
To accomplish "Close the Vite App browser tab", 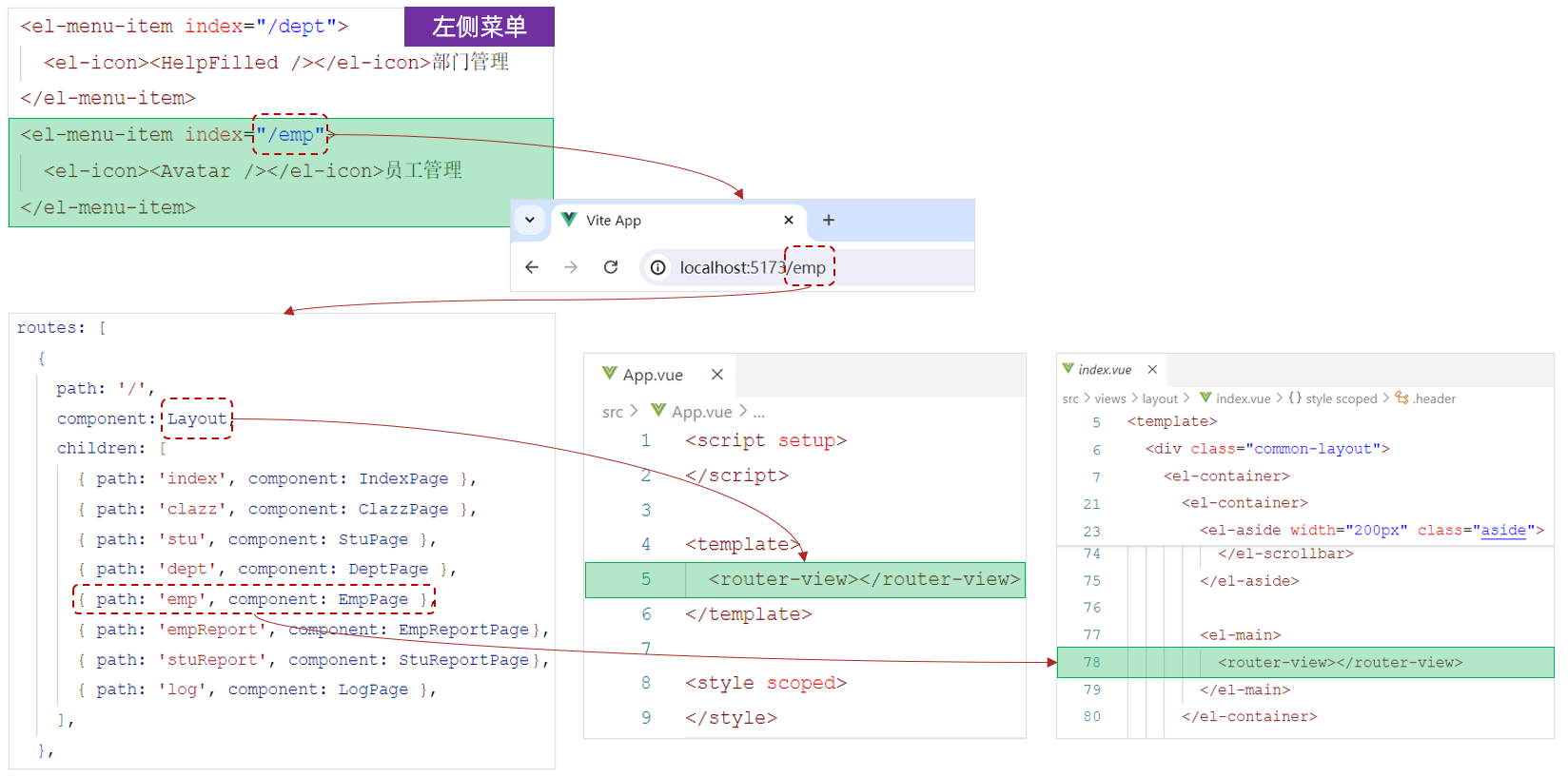I will click(789, 220).
